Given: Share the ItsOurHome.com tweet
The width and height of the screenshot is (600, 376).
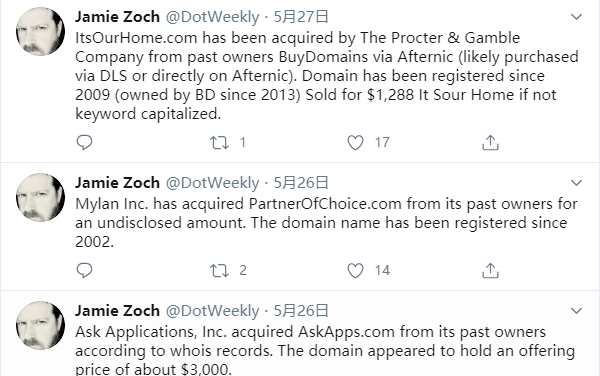Looking at the screenshot, I should 490,143.
